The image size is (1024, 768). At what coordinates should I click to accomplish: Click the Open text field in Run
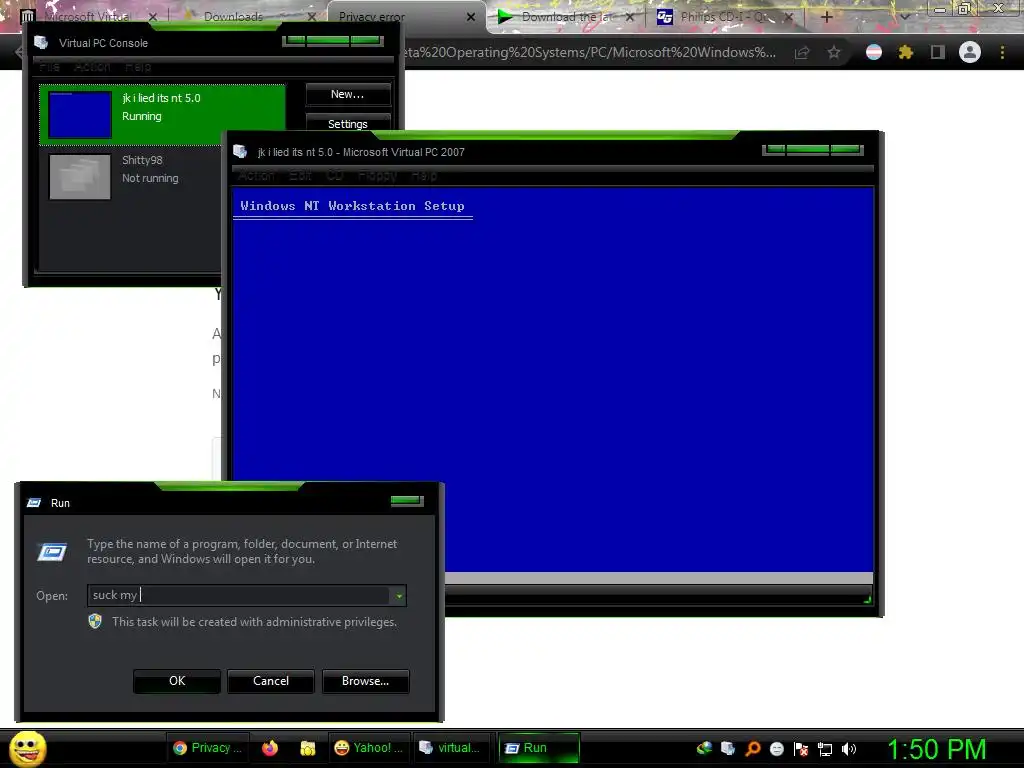point(238,595)
